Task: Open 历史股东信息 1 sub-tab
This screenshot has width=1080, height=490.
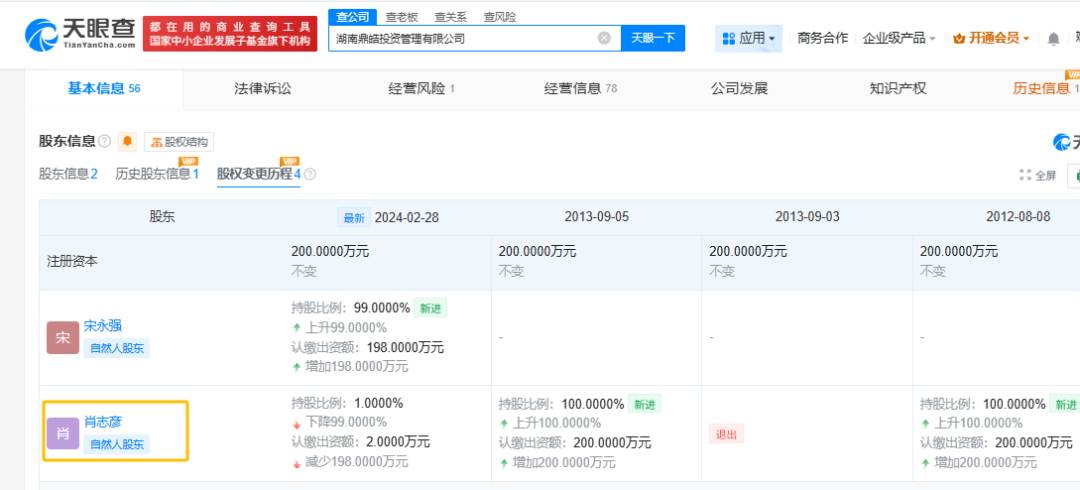Action: (x=157, y=174)
